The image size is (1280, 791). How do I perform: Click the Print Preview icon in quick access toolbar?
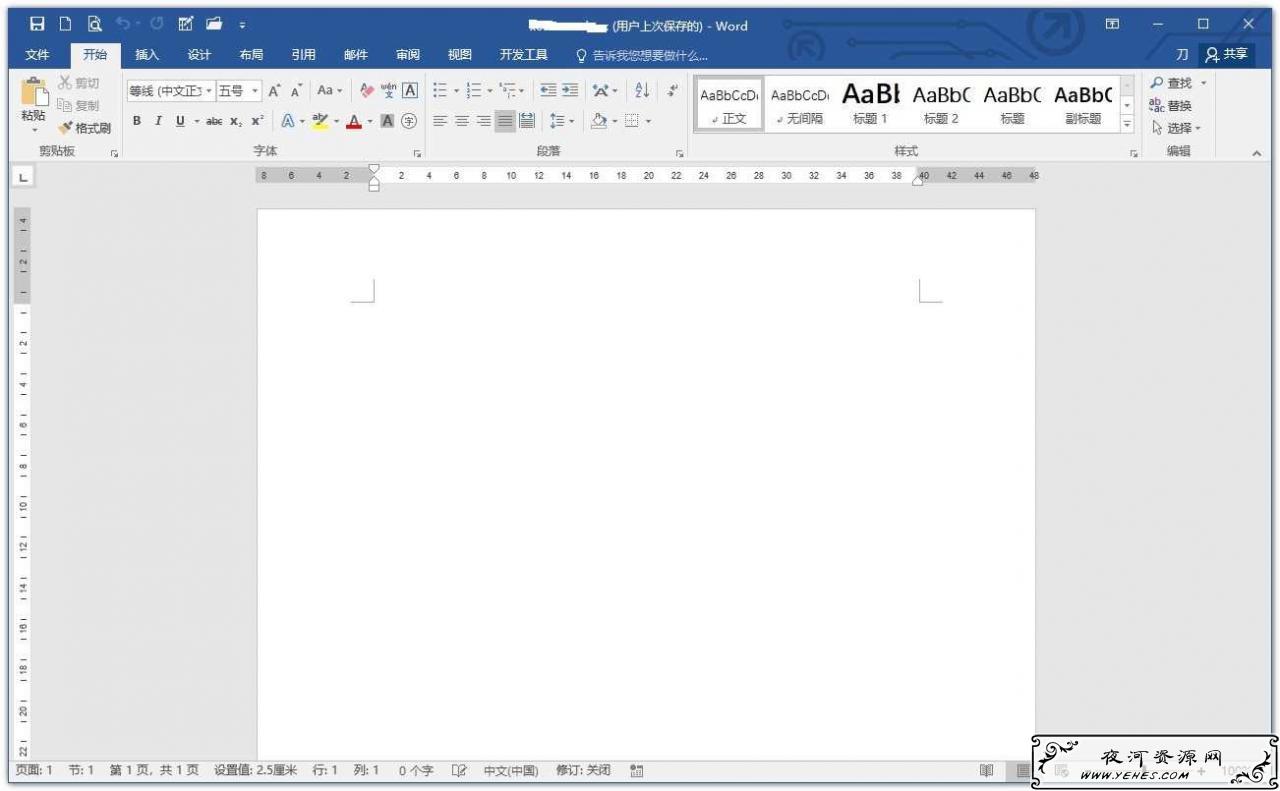pyautogui.click(x=94, y=24)
